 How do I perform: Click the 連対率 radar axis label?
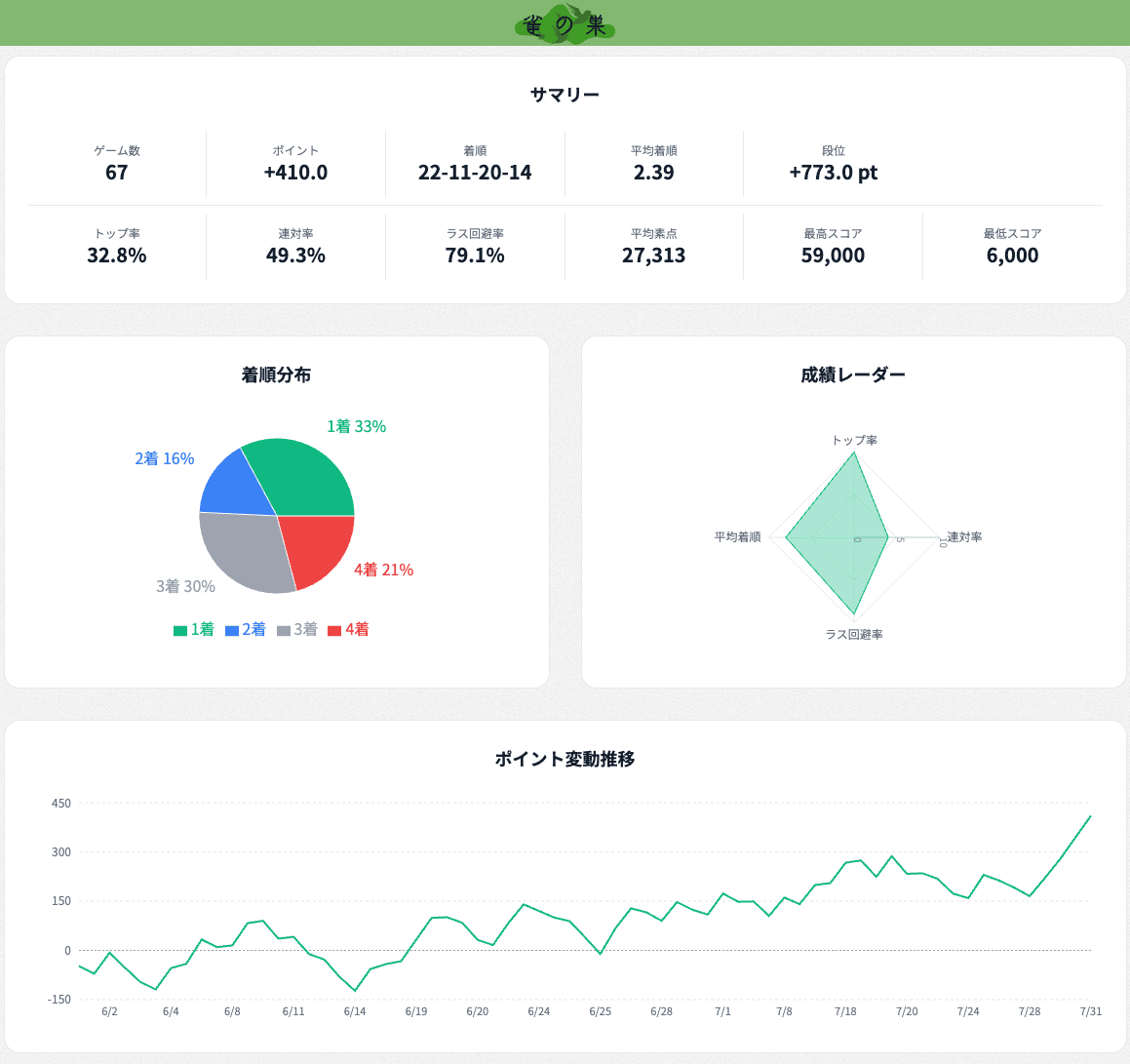click(964, 537)
